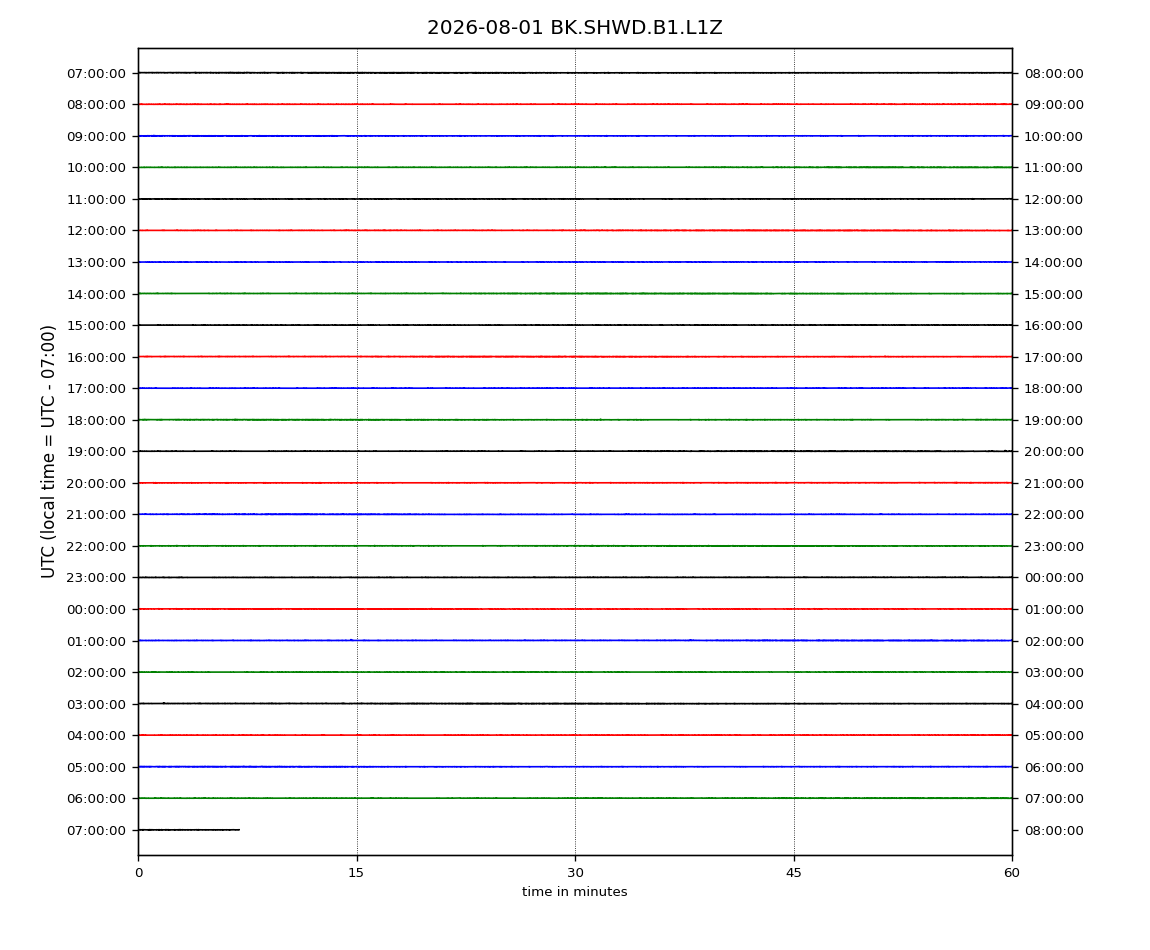Image resolution: width=1150 pixels, height=950 pixels.
Task: Click the "time in minutes" x-axis label
Action: tap(575, 892)
